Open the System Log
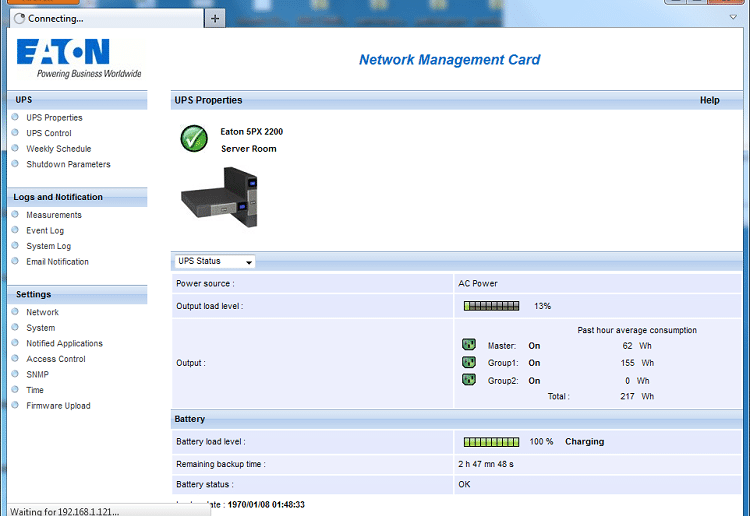Screen dimensions: 750x516 coord(48,246)
